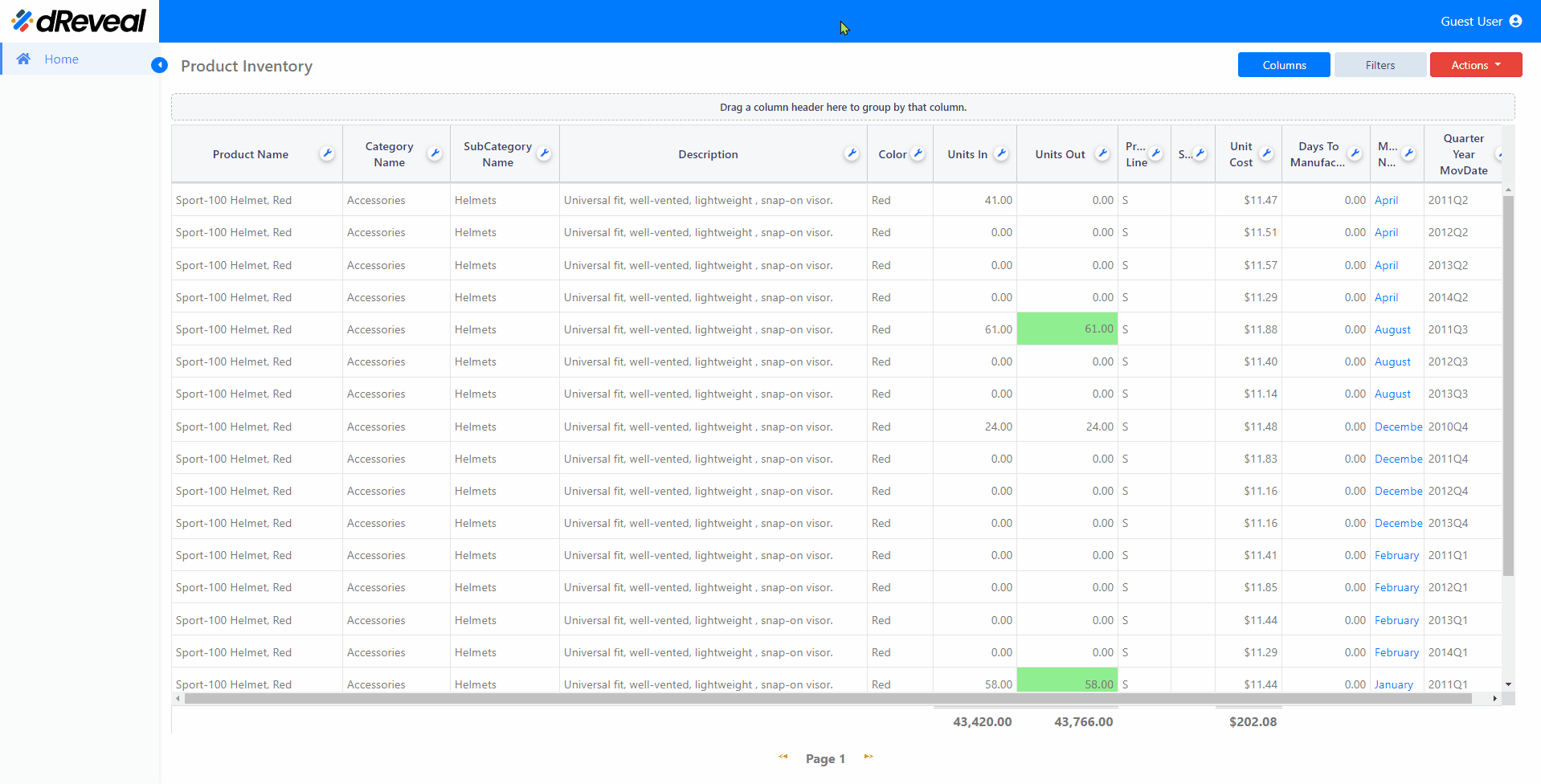Open the Unit Cost column wrench icon
The image size is (1541, 784).
(x=1267, y=153)
